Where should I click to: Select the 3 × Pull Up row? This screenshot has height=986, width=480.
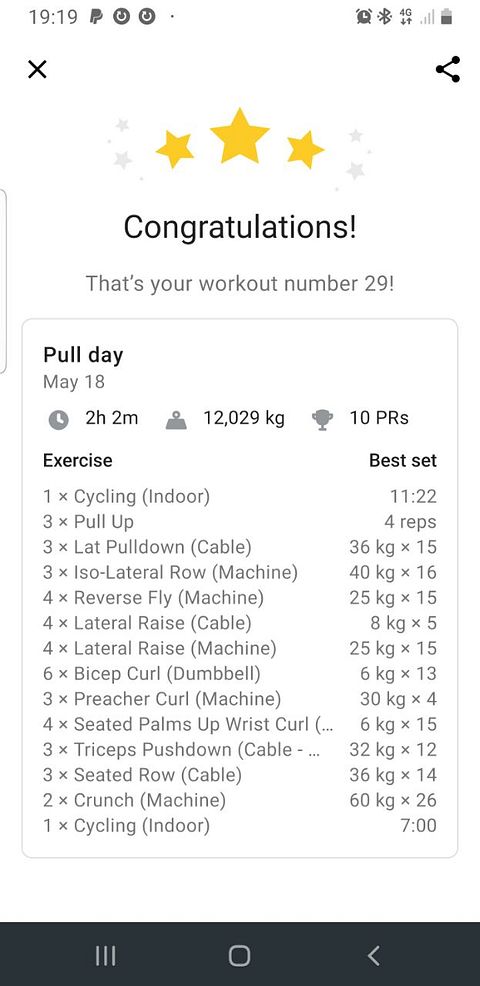point(240,522)
